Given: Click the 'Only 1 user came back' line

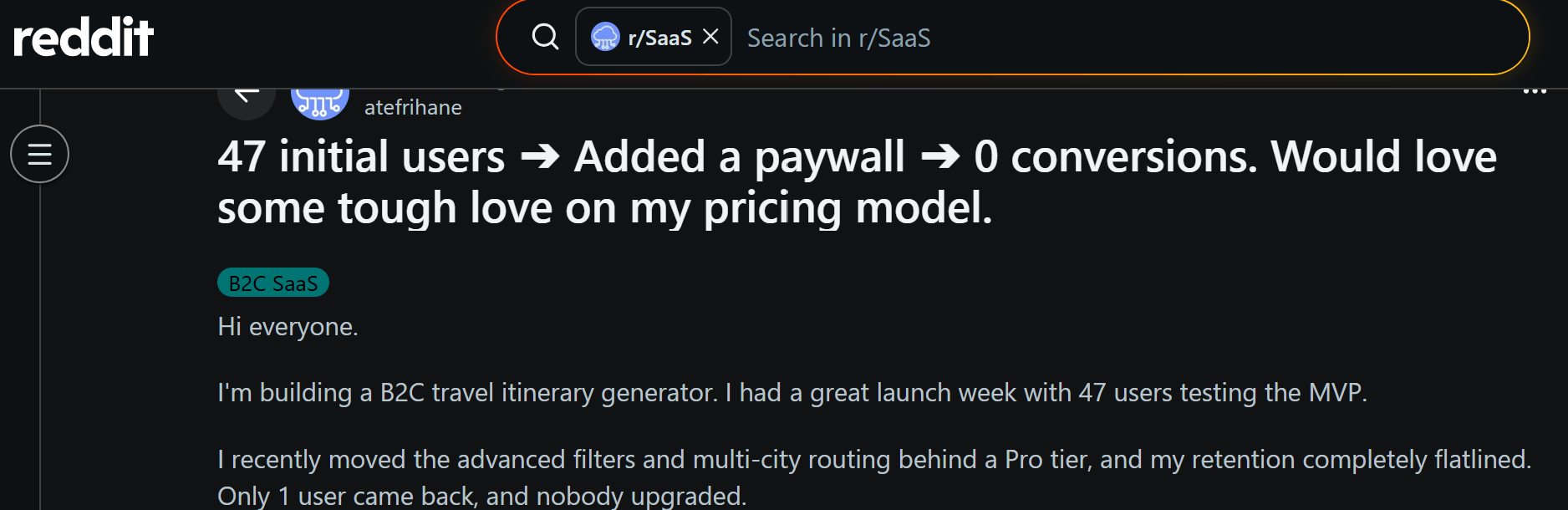Looking at the screenshot, I should click(481, 496).
